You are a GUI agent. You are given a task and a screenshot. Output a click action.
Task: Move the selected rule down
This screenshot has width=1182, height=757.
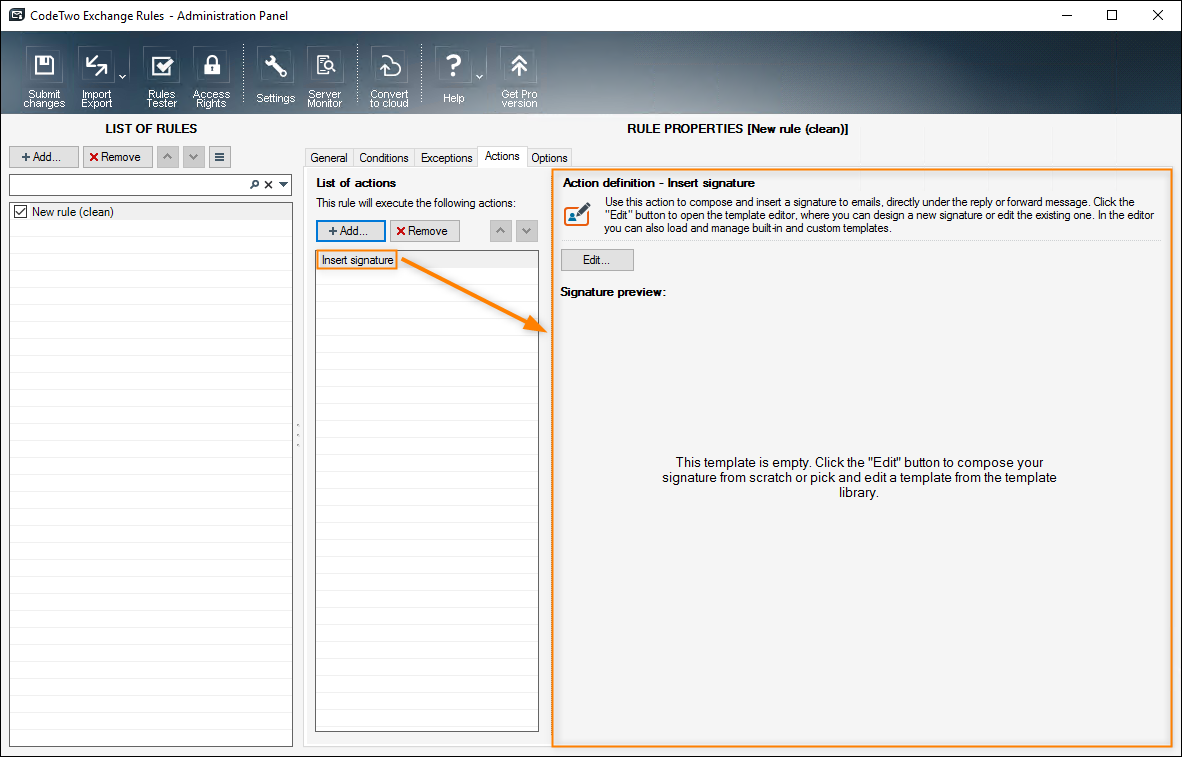[x=194, y=157]
